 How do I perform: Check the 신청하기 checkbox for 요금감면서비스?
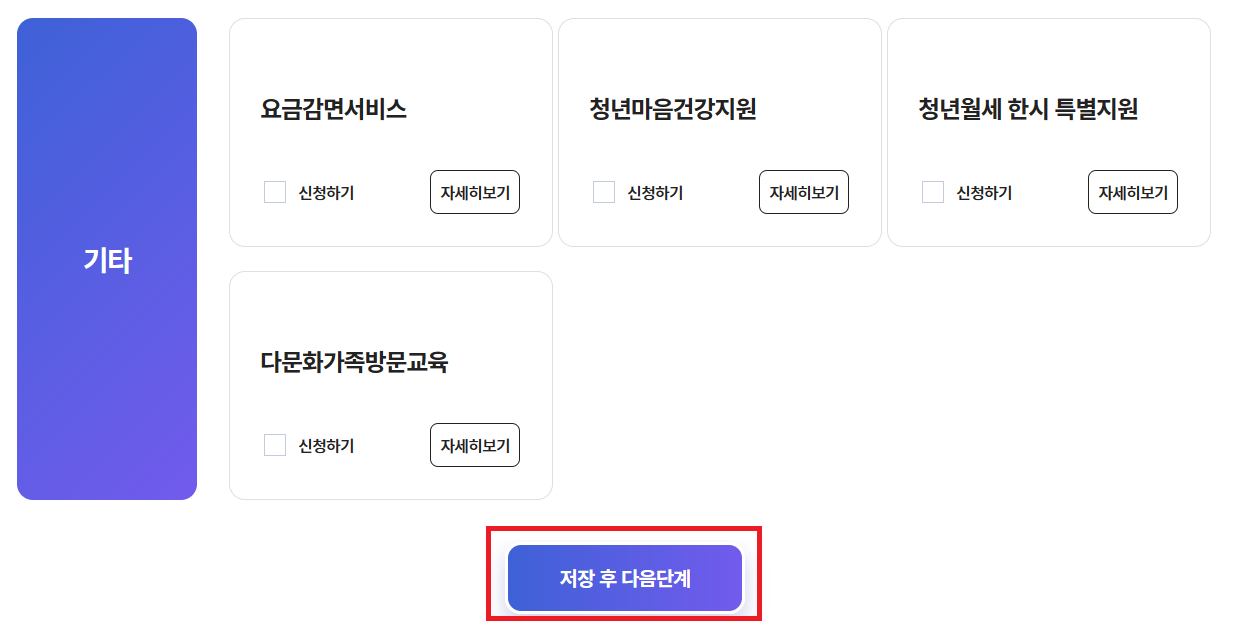[x=275, y=192]
